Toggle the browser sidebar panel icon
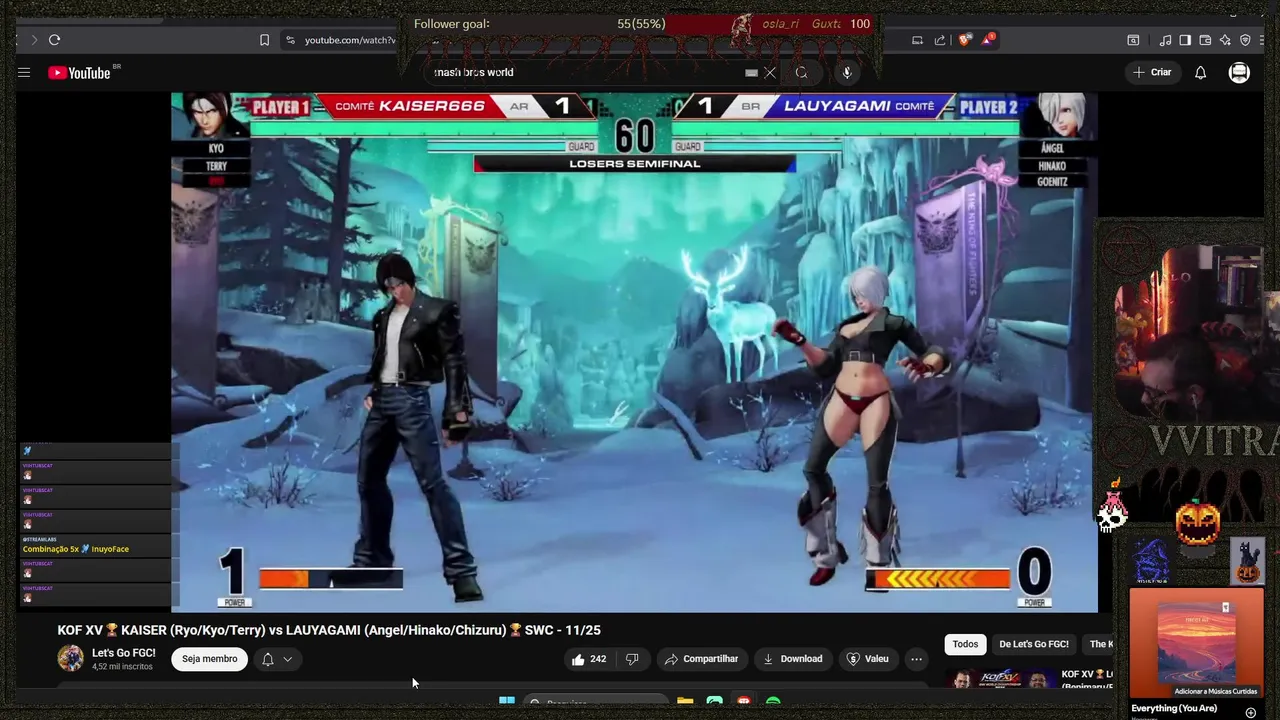 tap(1185, 40)
